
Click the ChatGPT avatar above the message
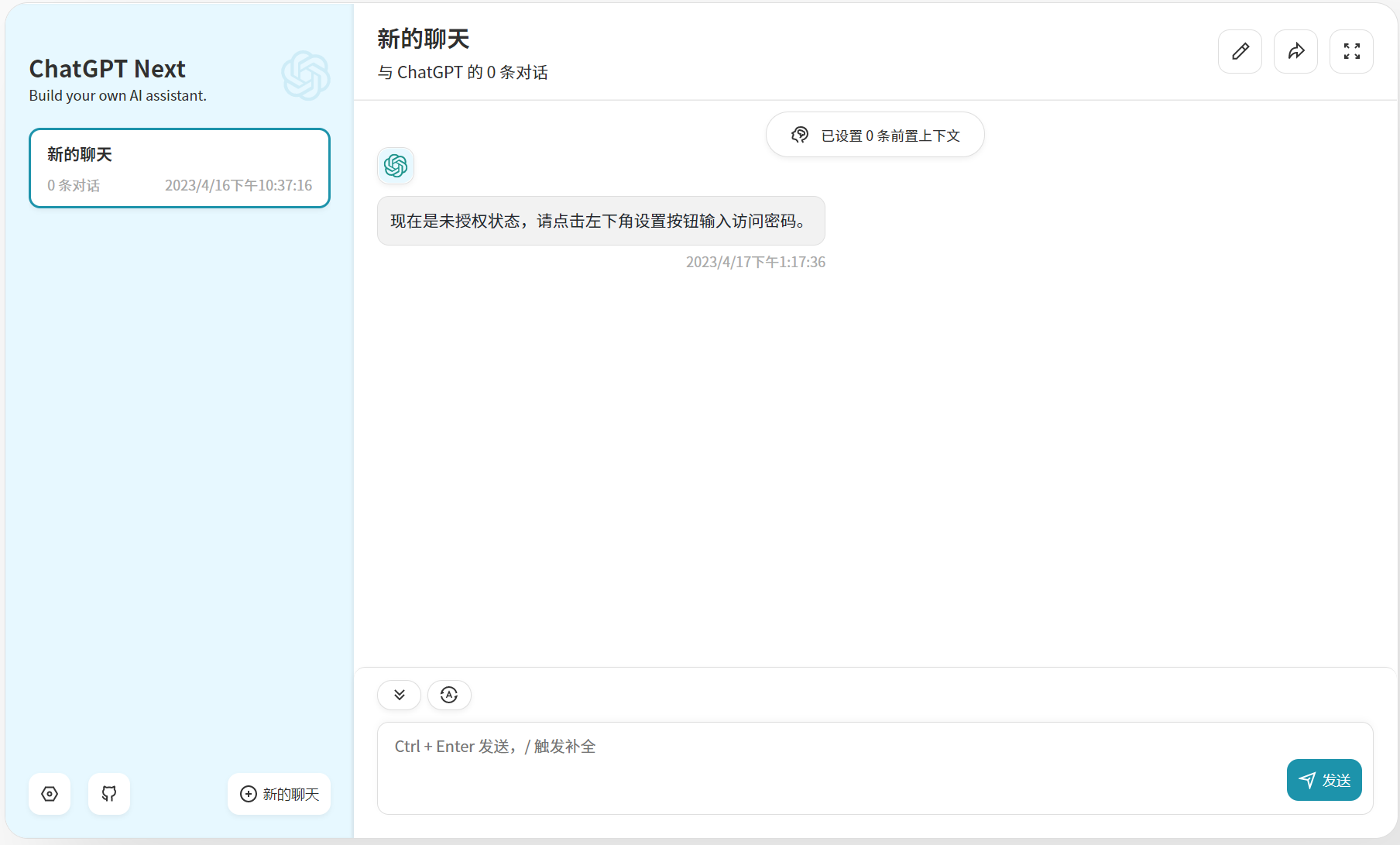point(396,166)
